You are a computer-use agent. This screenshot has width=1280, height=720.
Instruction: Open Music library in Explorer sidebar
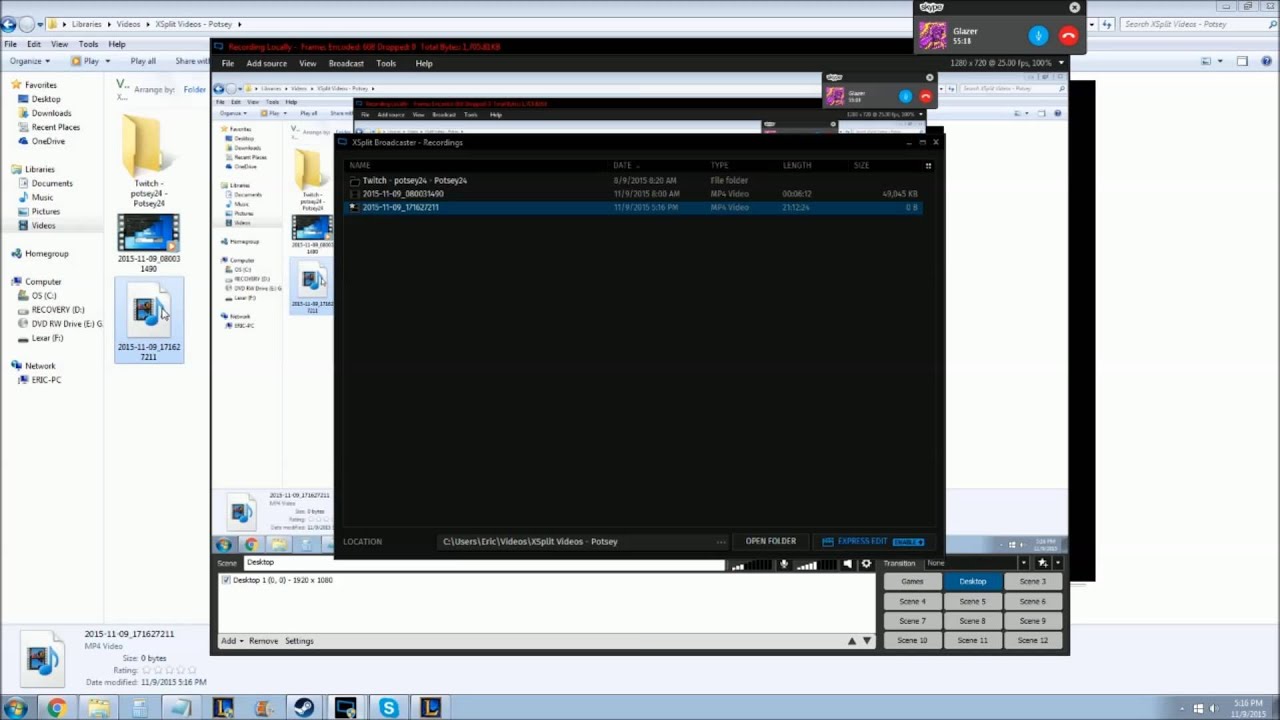click(42, 197)
